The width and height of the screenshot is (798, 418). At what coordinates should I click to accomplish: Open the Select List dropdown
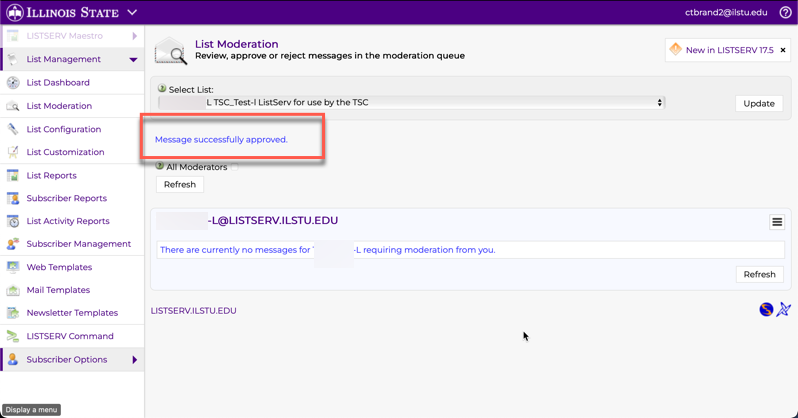pyautogui.click(x=411, y=103)
